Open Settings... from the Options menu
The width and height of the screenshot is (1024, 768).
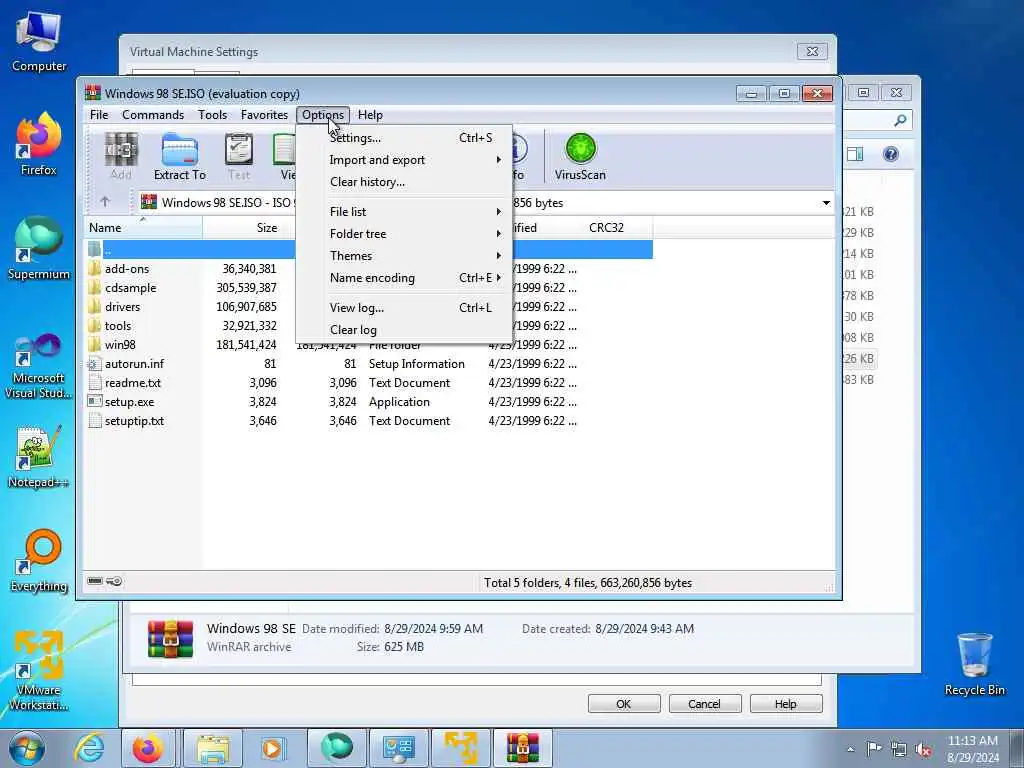point(404,138)
